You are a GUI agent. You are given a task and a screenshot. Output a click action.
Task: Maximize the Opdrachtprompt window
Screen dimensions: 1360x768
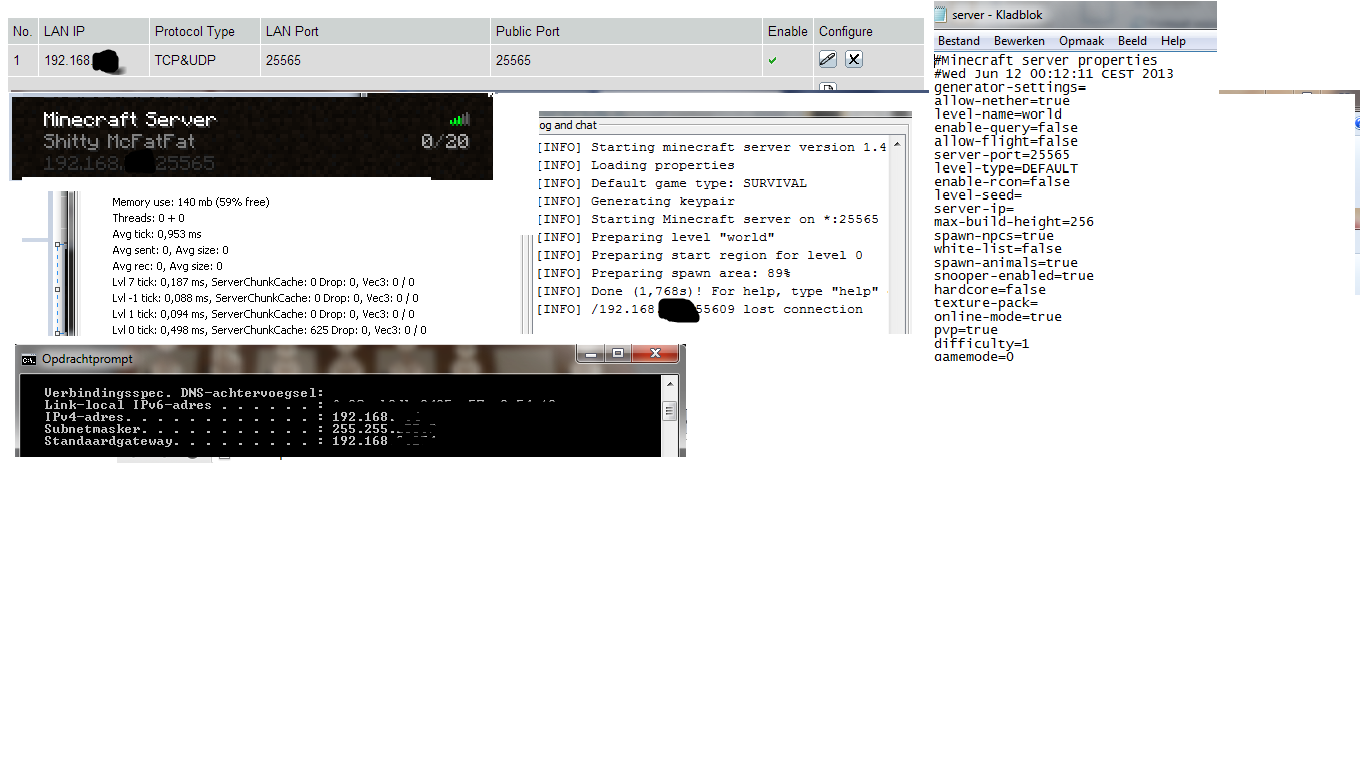618,354
